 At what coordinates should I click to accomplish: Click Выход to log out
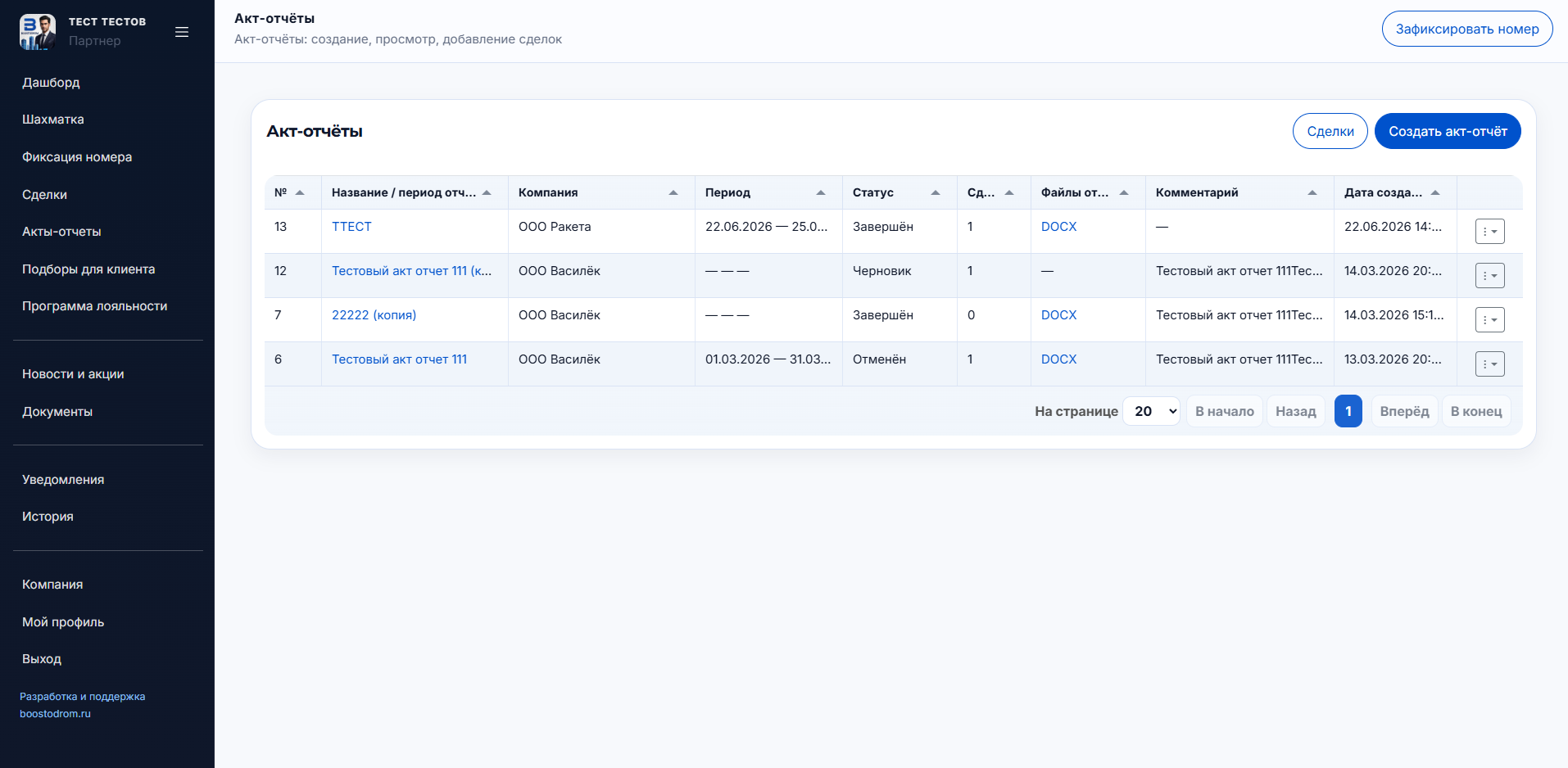[x=42, y=659]
